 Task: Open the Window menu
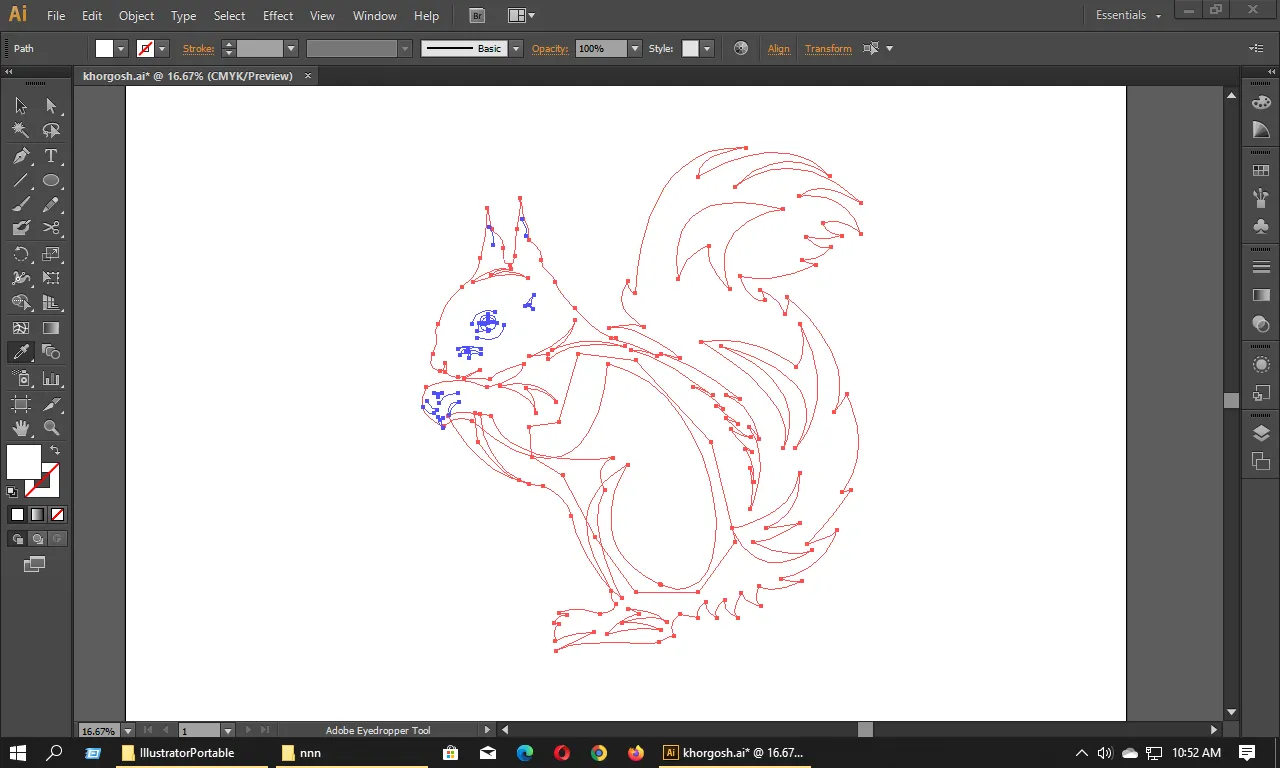[x=375, y=16]
